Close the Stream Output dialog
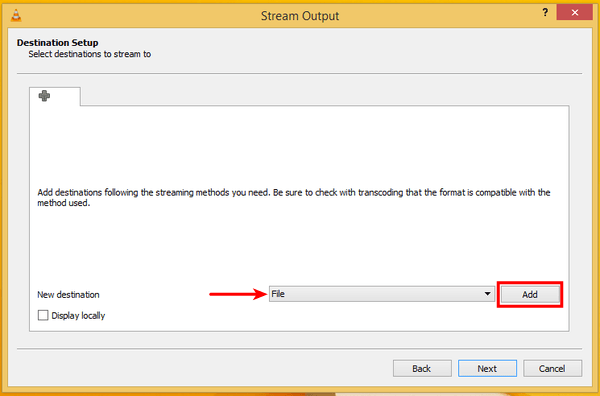Image resolution: width=600 pixels, height=396 pixels. pos(574,13)
